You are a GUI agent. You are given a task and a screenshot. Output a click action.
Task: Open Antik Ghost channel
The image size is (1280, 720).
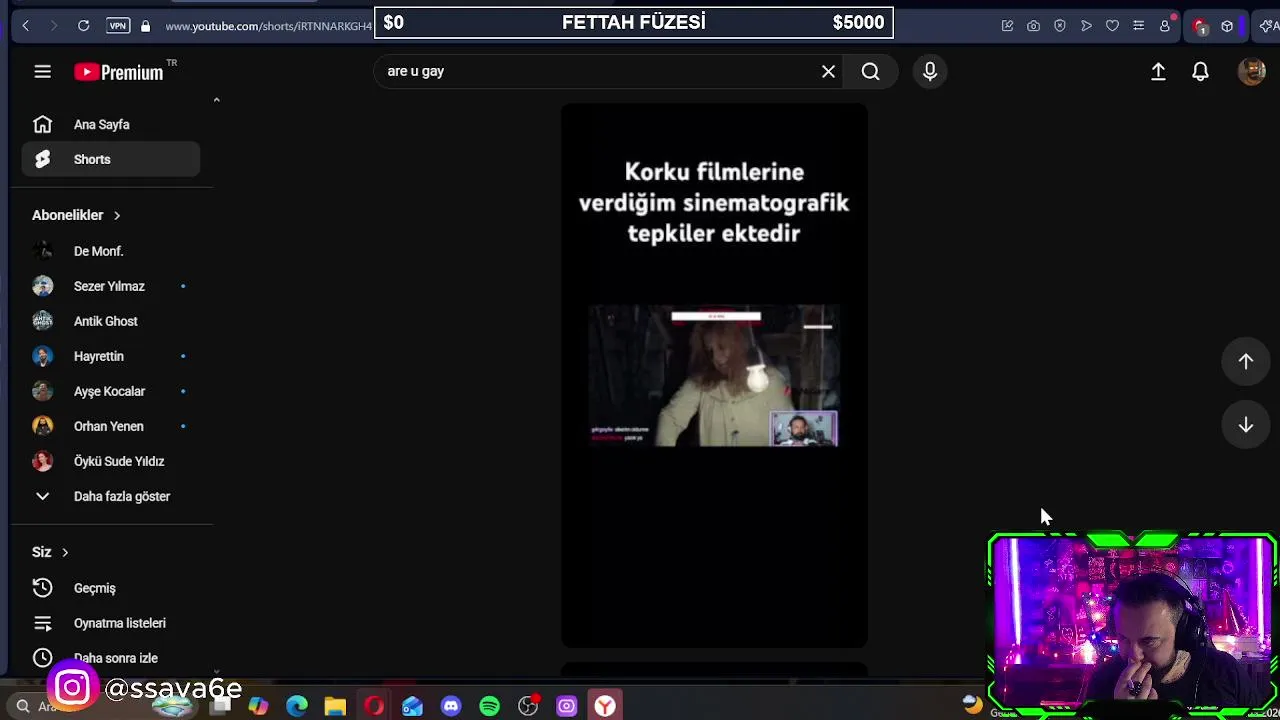tap(110, 321)
